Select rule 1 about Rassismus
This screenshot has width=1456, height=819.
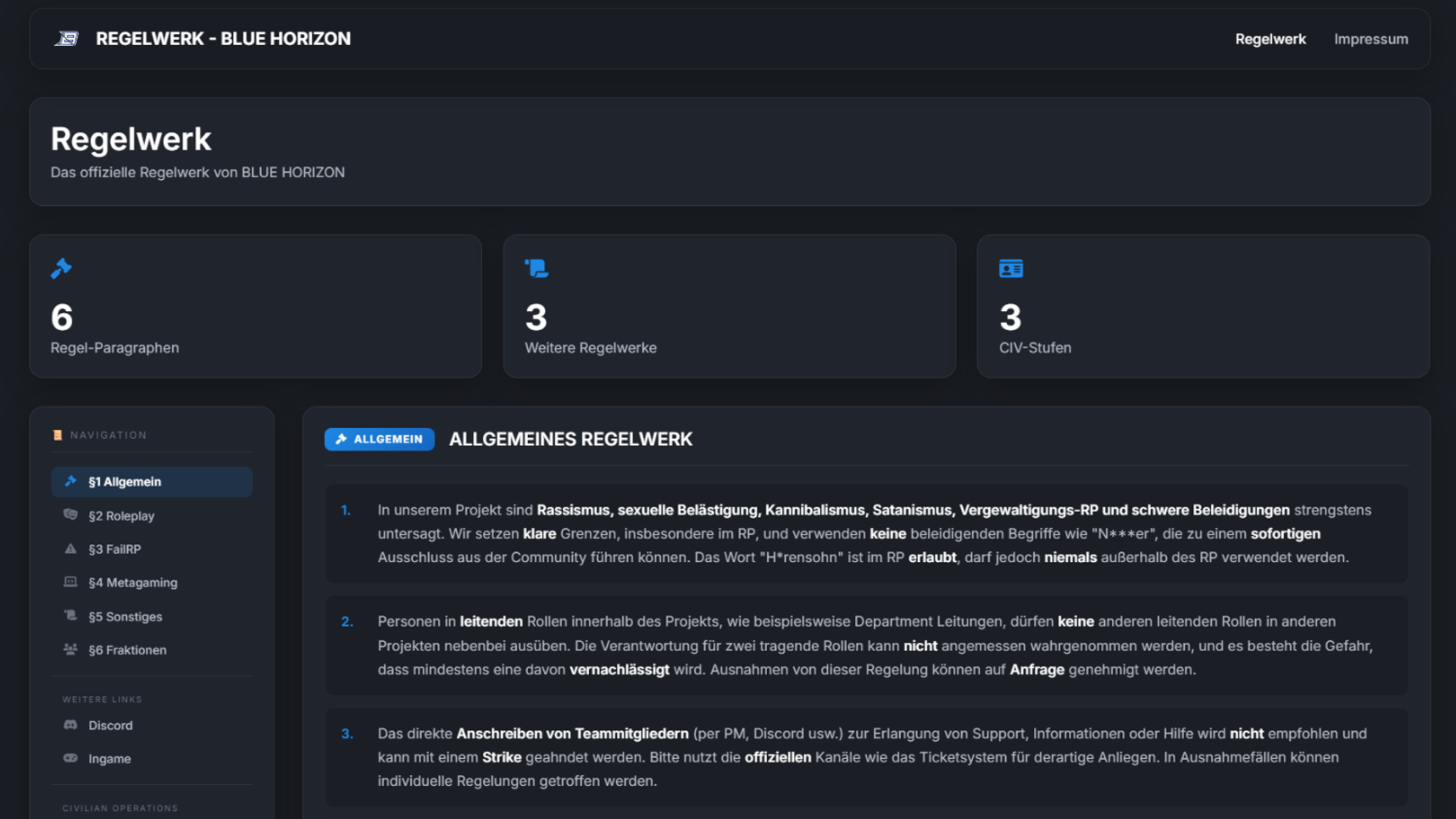865,533
